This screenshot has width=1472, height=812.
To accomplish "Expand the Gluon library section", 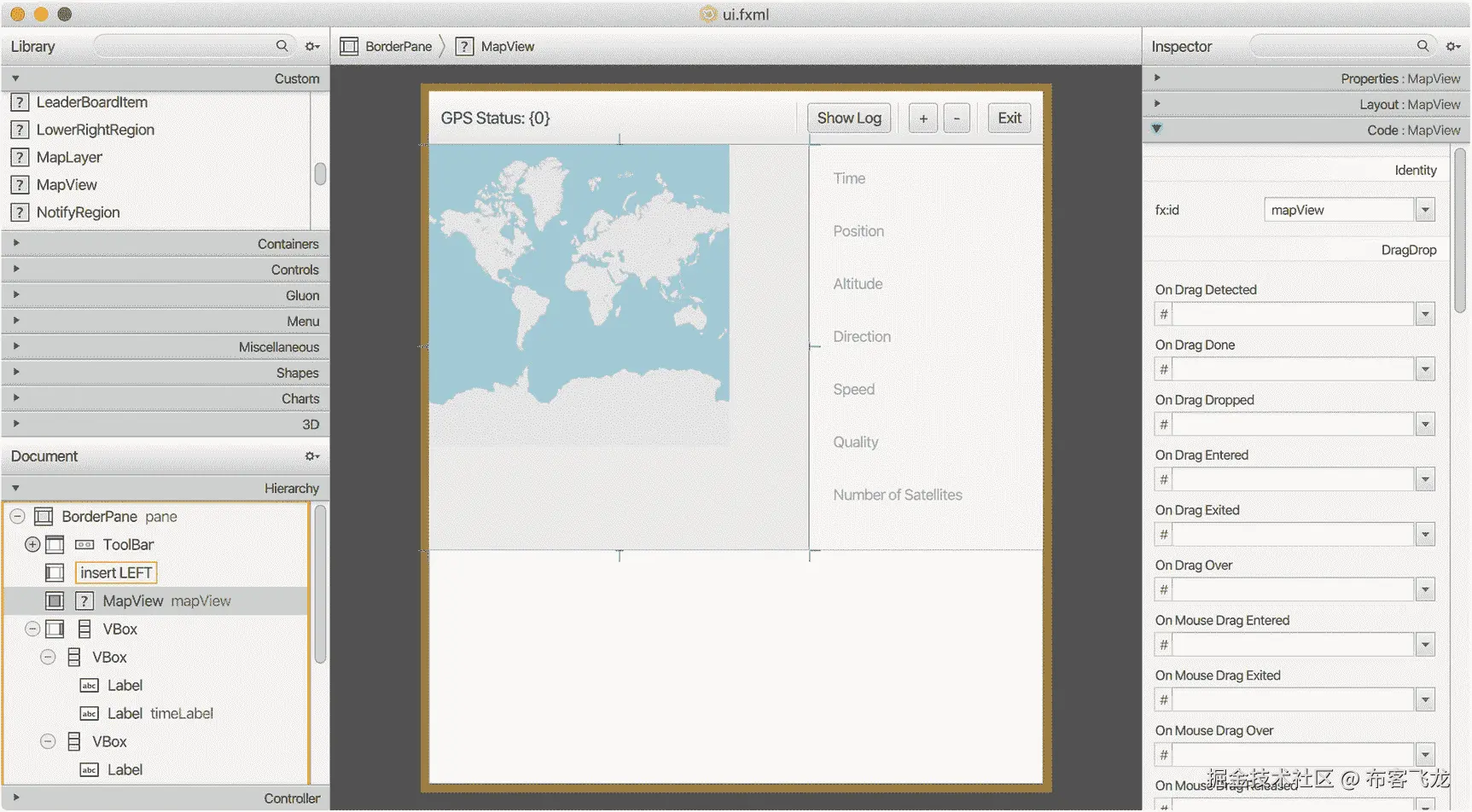I will pyautogui.click(x=15, y=294).
